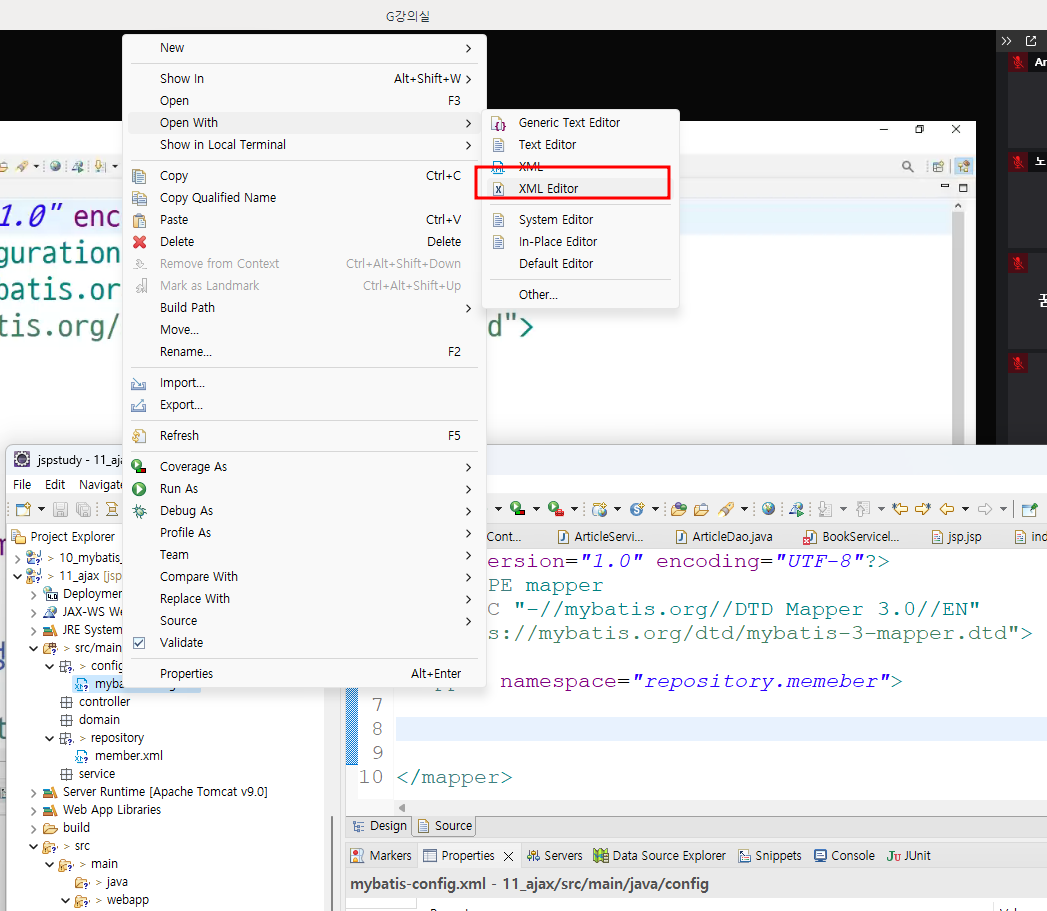1047x911 pixels.
Task: Expand the New submenu arrow
Action: pyautogui.click(x=468, y=48)
